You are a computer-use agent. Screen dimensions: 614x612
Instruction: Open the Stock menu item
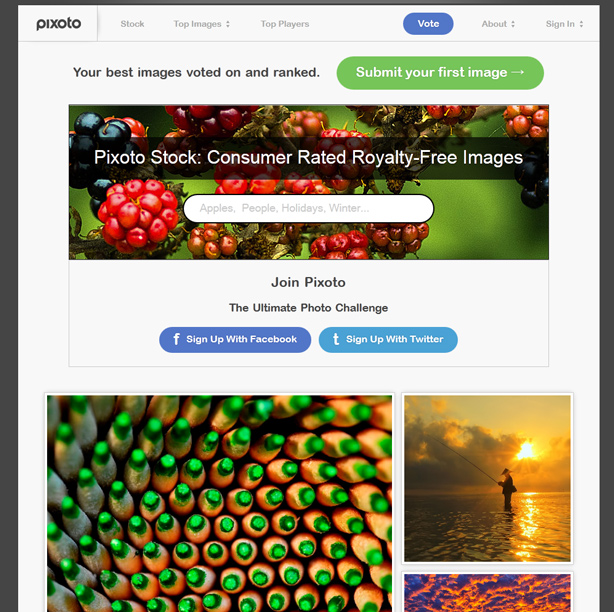pyautogui.click(x=132, y=24)
